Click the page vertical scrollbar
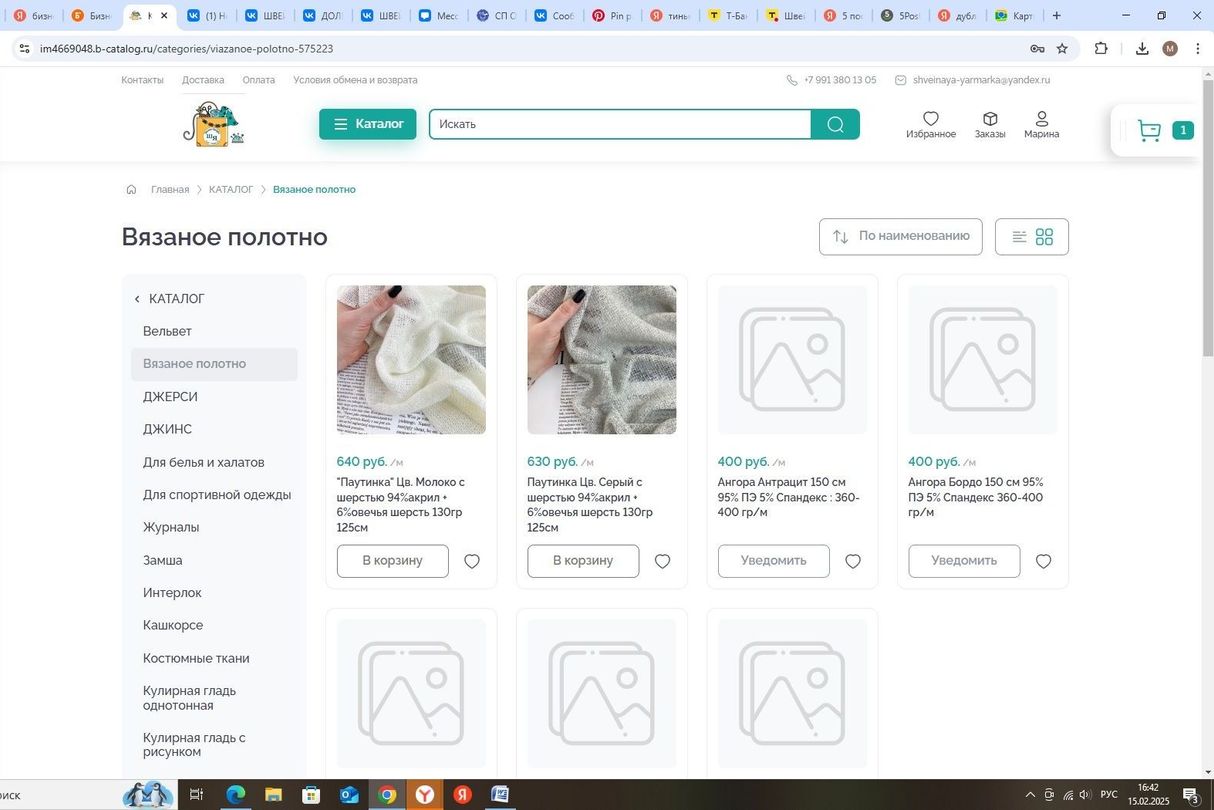1214x810 pixels. [x=1207, y=220]
